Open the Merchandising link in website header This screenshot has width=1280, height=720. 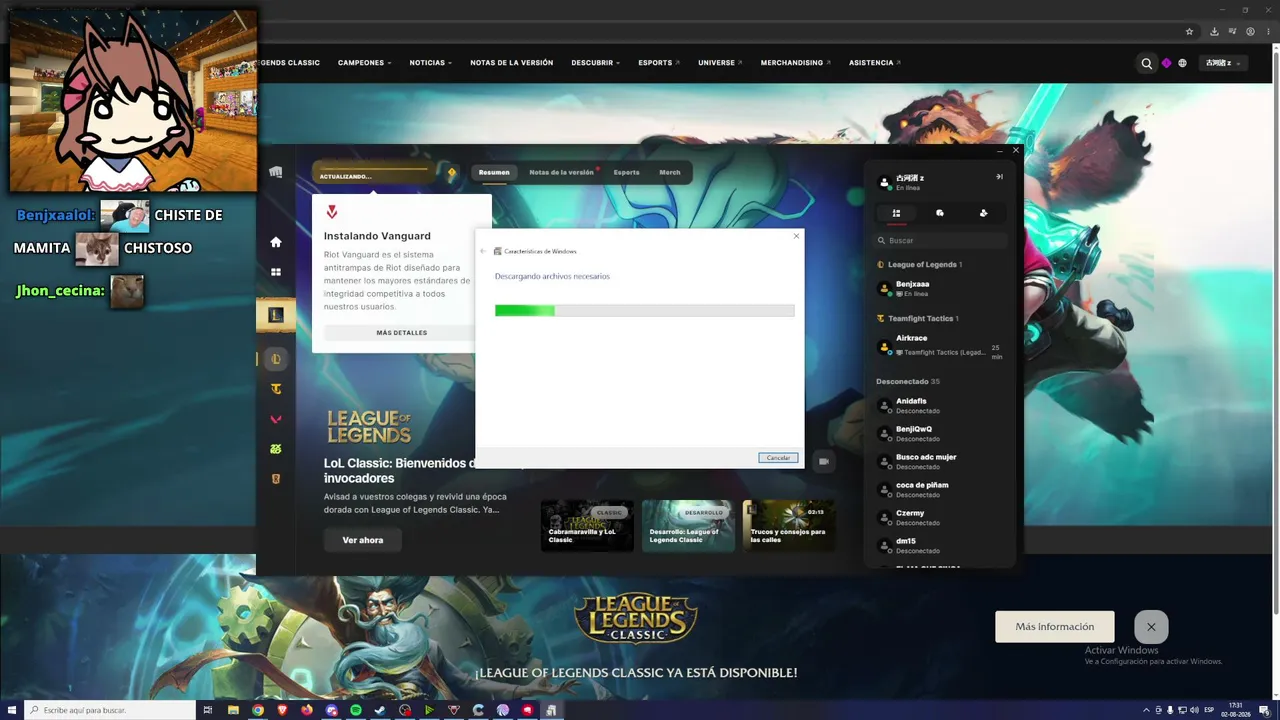coord(796,63)
